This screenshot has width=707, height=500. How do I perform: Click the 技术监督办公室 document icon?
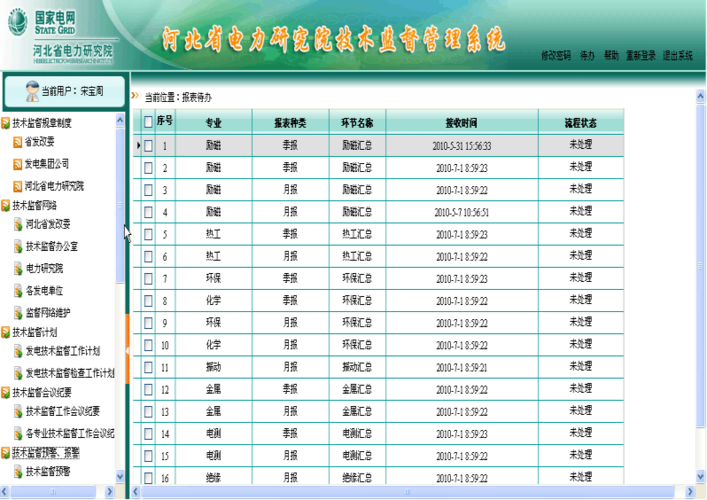tap(18, 246)
